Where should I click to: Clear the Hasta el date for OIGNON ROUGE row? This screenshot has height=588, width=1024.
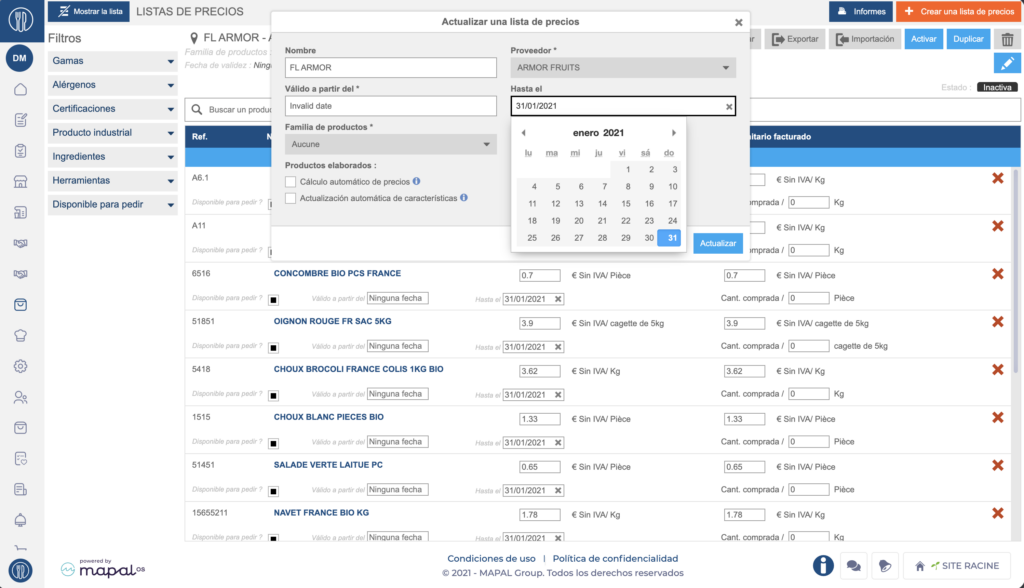point(558,346)
